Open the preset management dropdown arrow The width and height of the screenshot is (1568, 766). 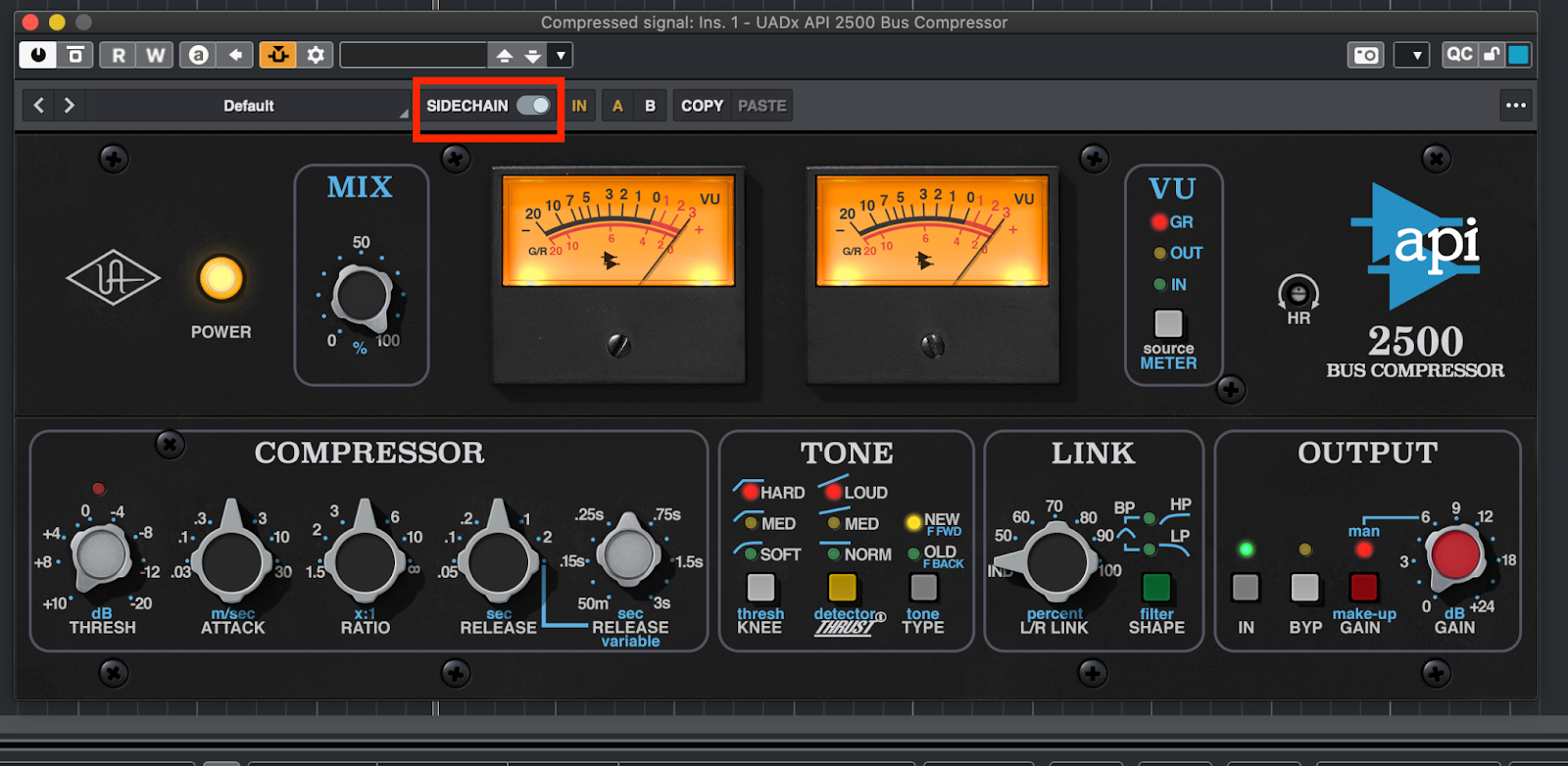561,56
